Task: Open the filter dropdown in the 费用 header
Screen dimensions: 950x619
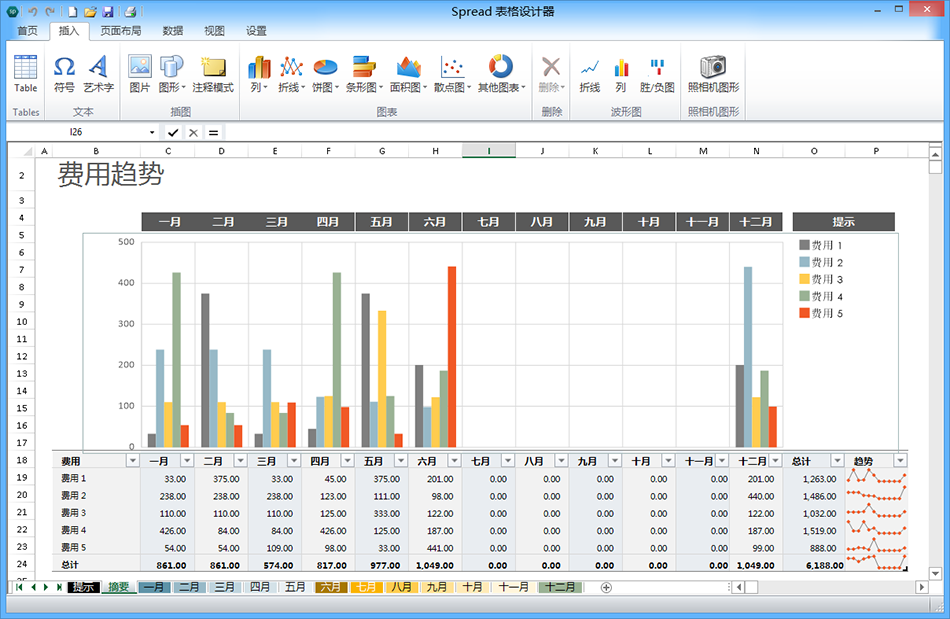Action: click(133, 461)
